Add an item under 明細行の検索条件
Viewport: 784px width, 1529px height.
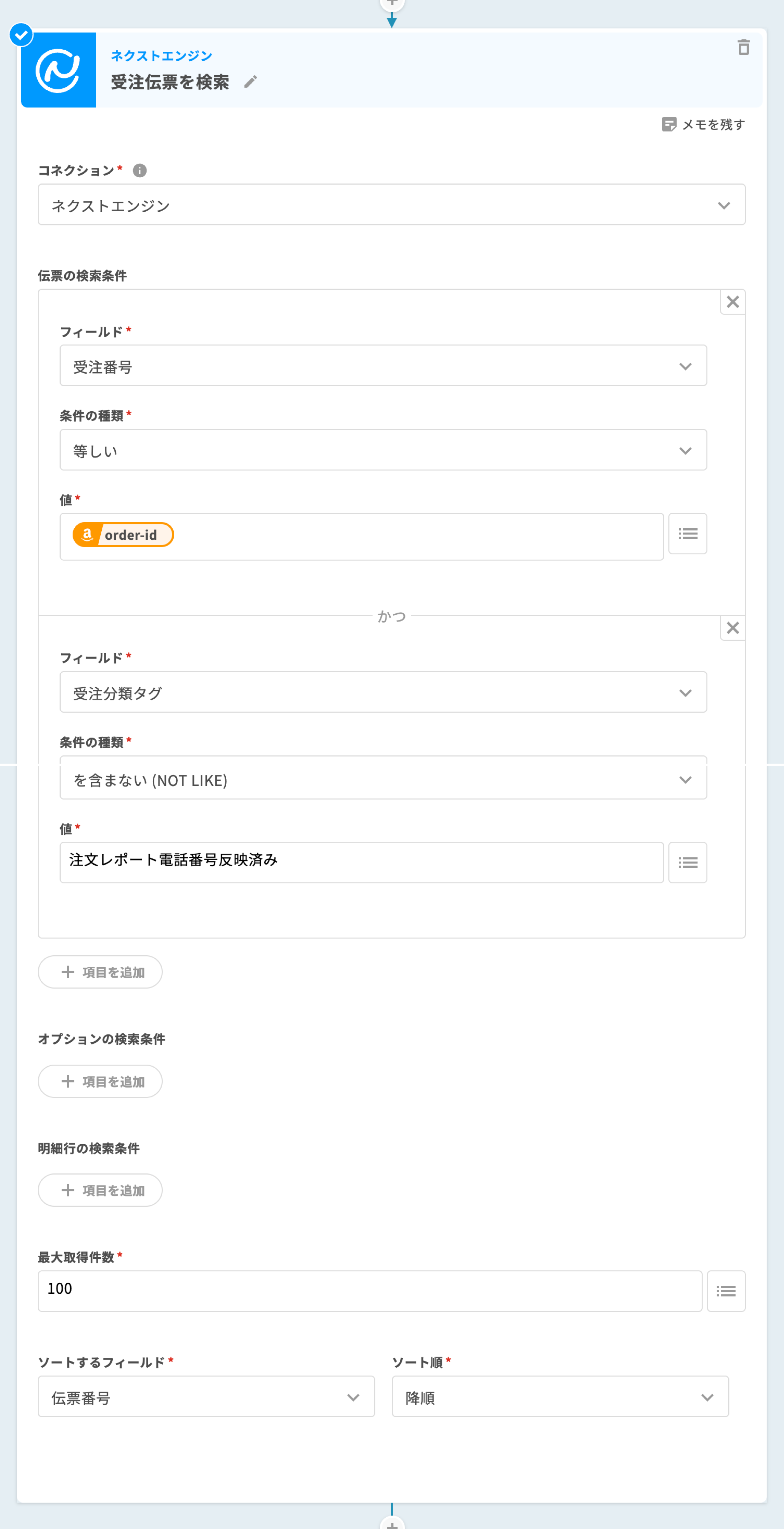point(100,1190)
